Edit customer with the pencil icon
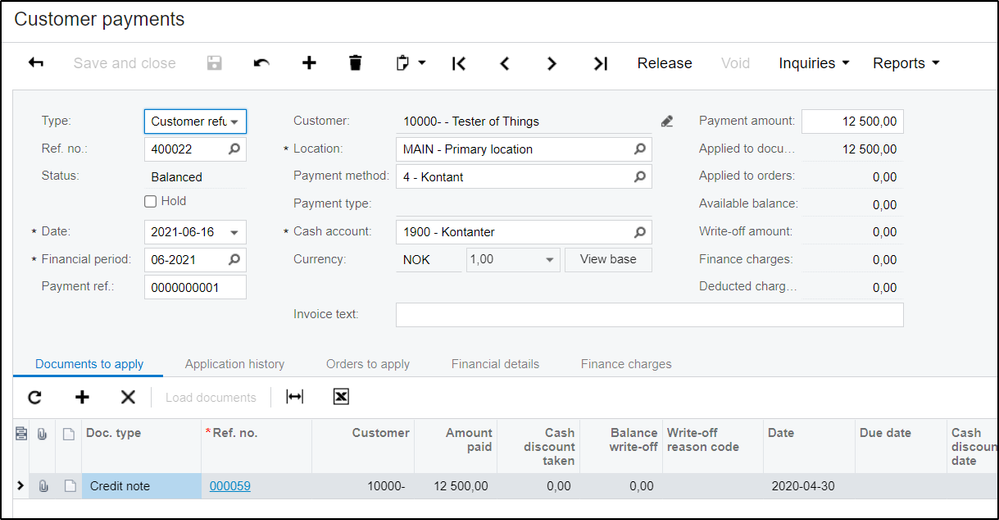 click(x=667, y=121)
